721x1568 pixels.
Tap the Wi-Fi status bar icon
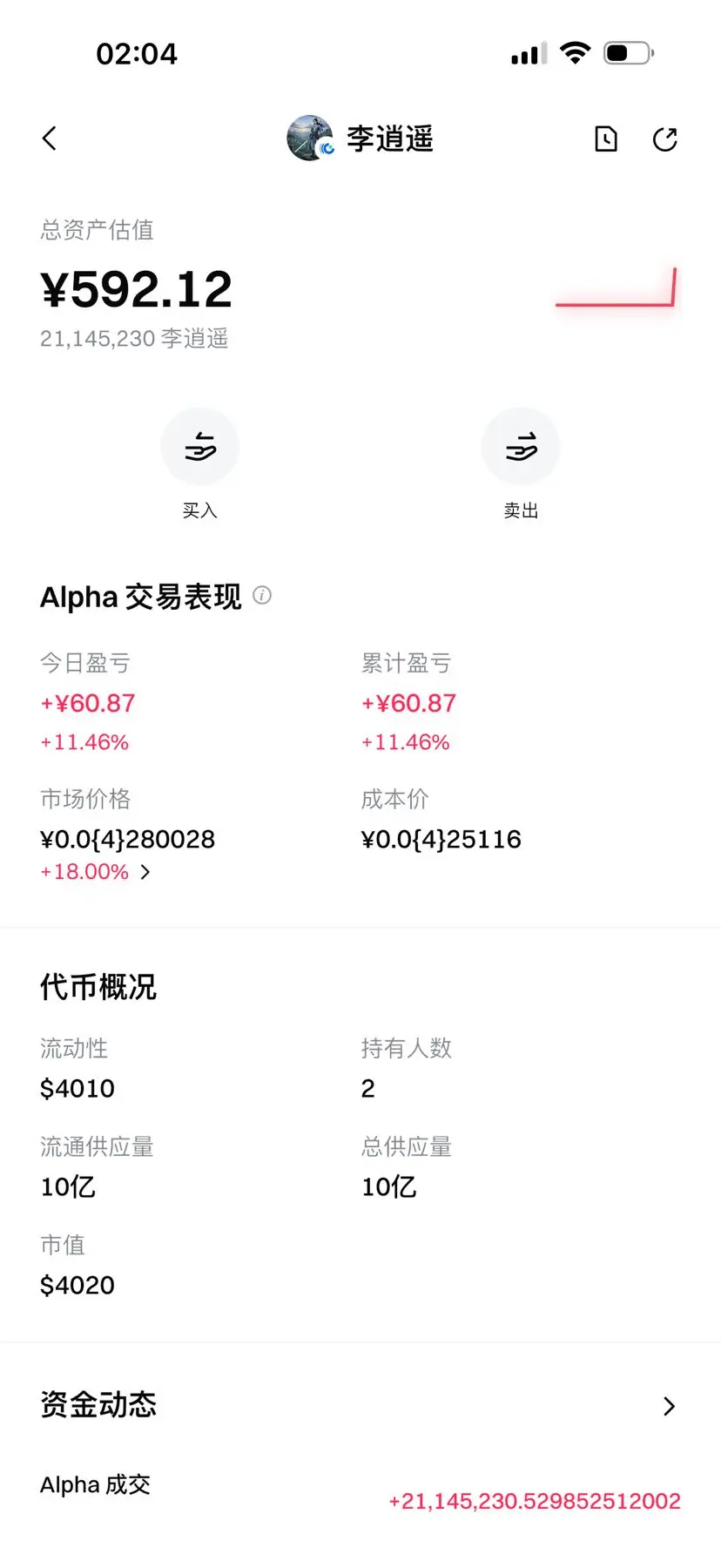pyautogui.click(x=575, y=53)
